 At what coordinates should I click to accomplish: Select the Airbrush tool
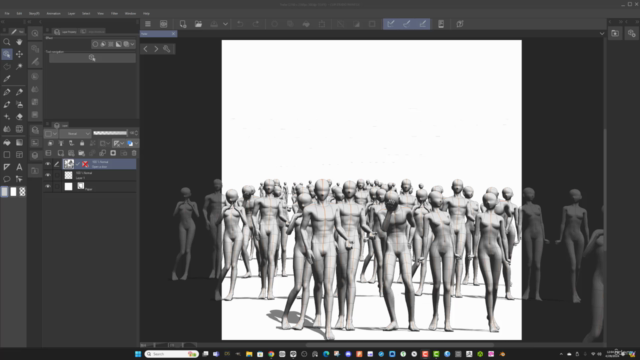point(19,104)
